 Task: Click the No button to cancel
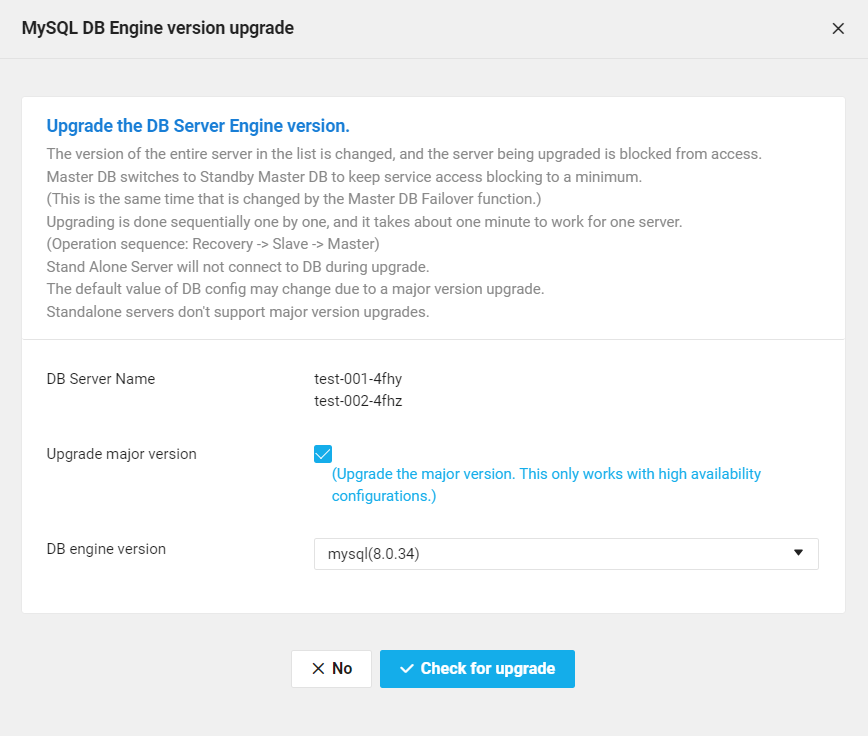(331, 668)
